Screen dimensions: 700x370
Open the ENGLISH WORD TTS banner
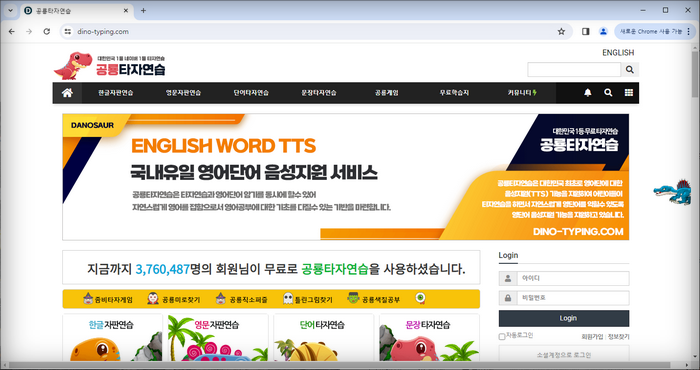point(346,177)
